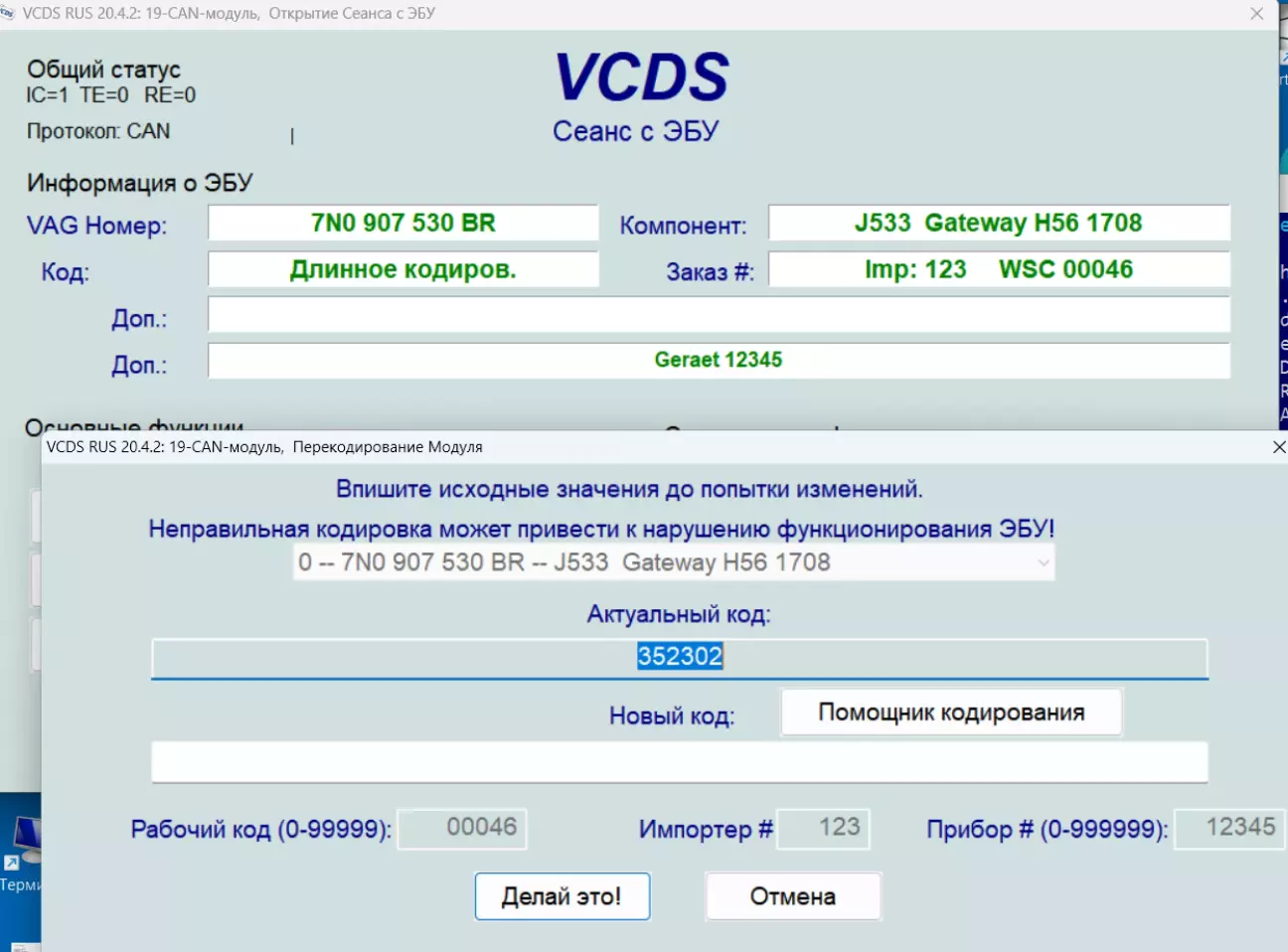The width and height of the screenshot is (1288, 952).
Task: Click the VAG Номер field 7N0 907 530 BR
Action: pos(402,223)
